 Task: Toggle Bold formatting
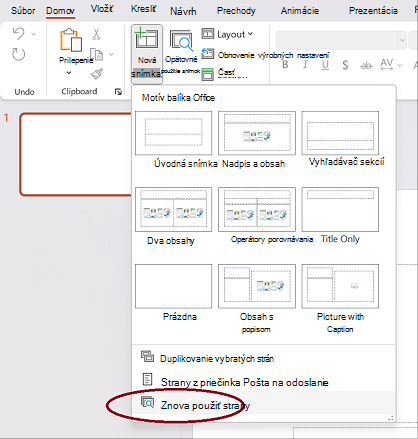(285, 64)
